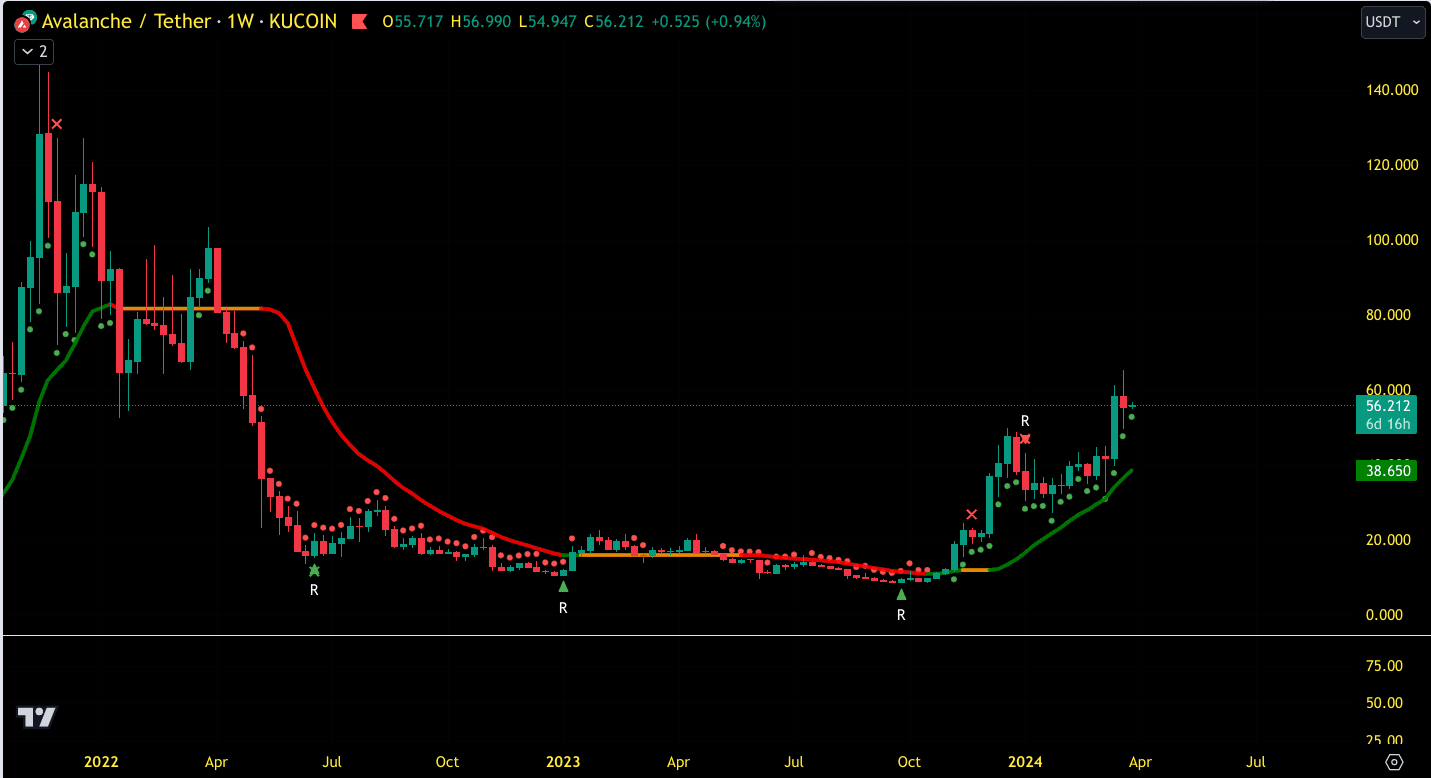The width and height of the screenshot is (1431, 778).
Task: Click the close value C56.212
Action: [x=615, y=21]
